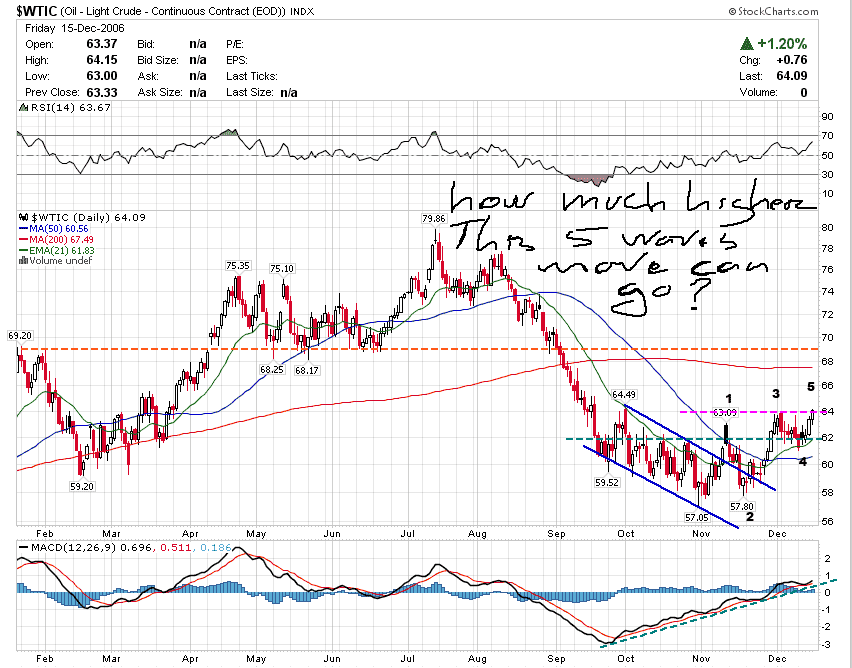Click the 90 level on the RSI axis
Screen dimensions: 852x668
[x=827, y=116]
